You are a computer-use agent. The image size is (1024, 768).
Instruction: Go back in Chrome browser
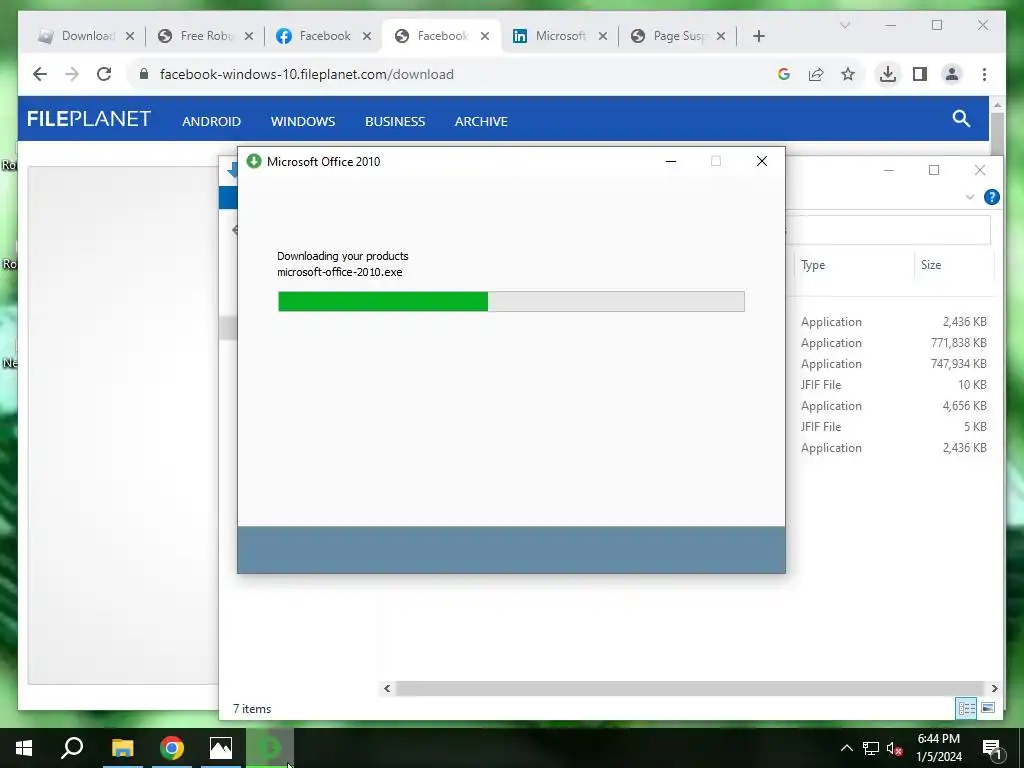coord(40,74)
